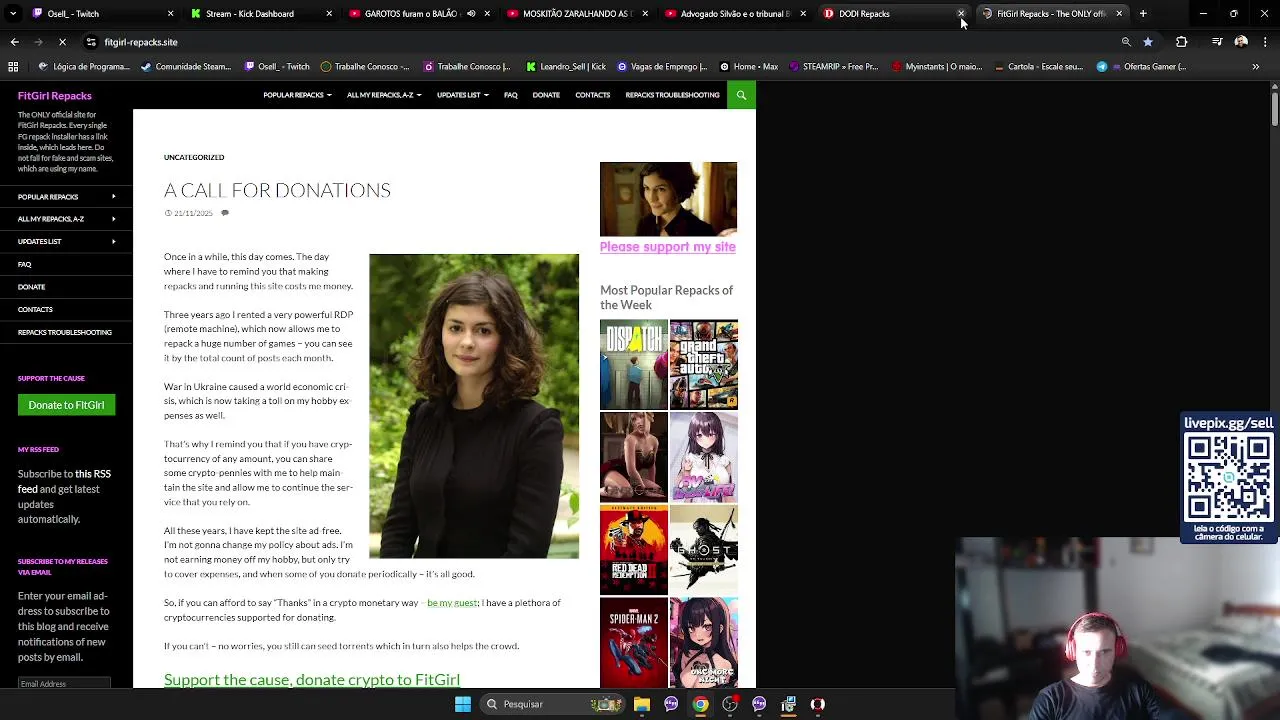Open a new tab with the plus button

pos(1143,14)
